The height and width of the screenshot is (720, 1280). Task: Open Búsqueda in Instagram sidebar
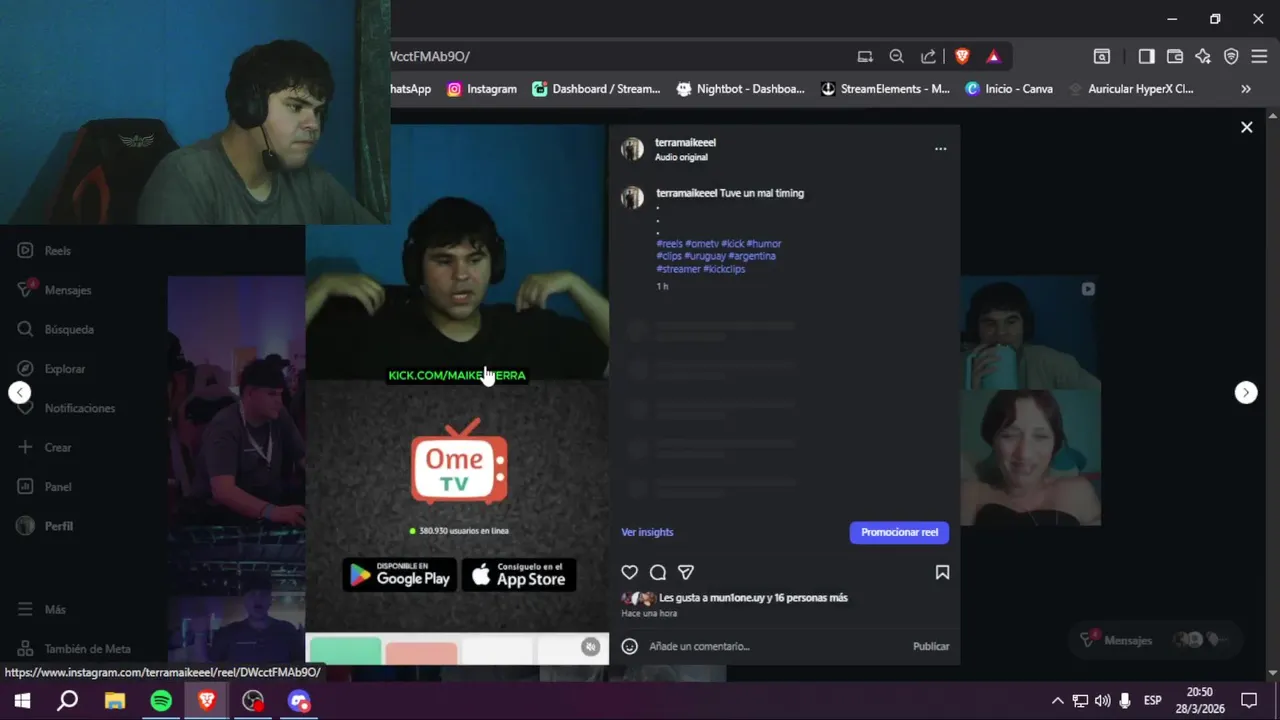point(55,329)
